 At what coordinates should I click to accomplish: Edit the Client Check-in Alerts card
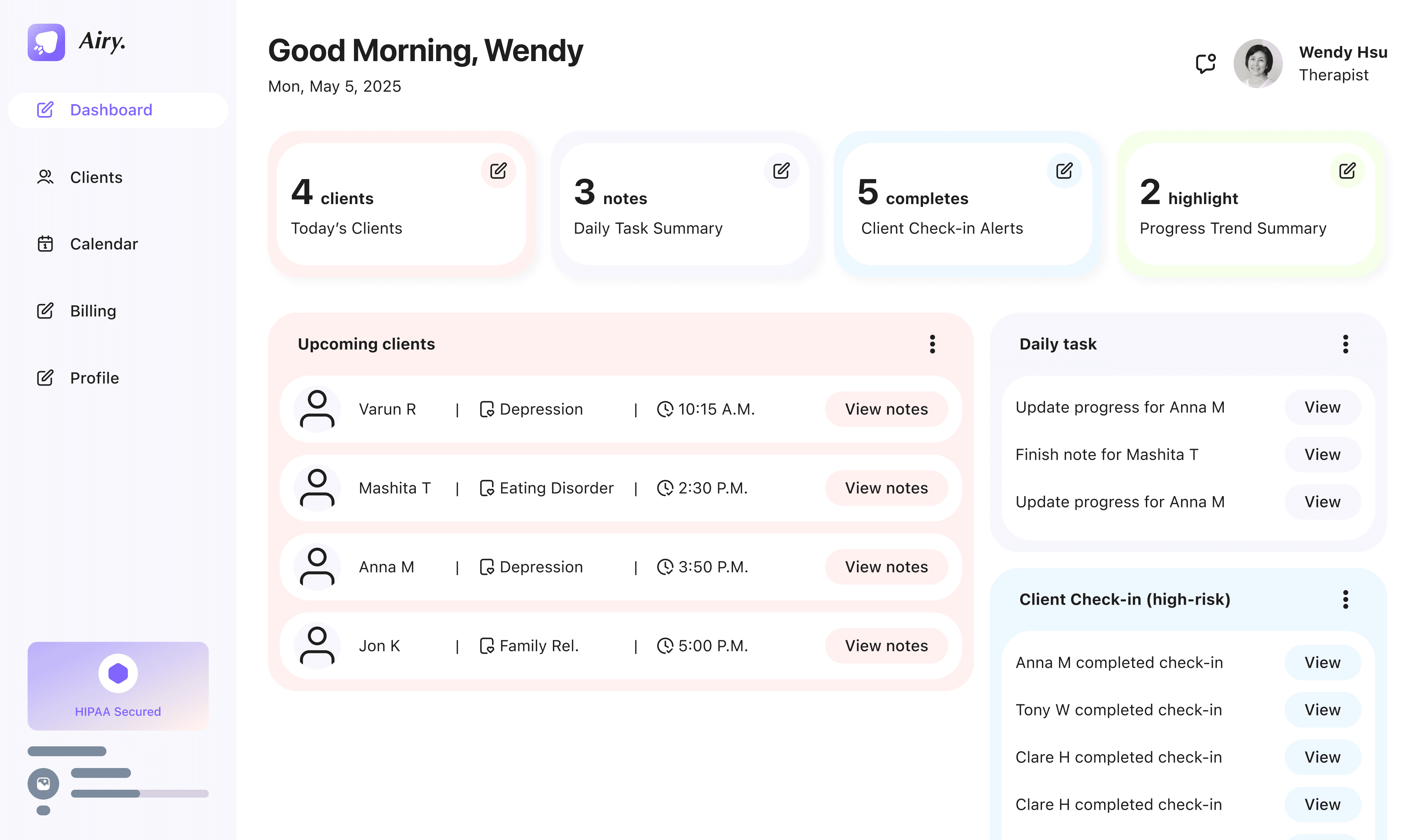1064,170
